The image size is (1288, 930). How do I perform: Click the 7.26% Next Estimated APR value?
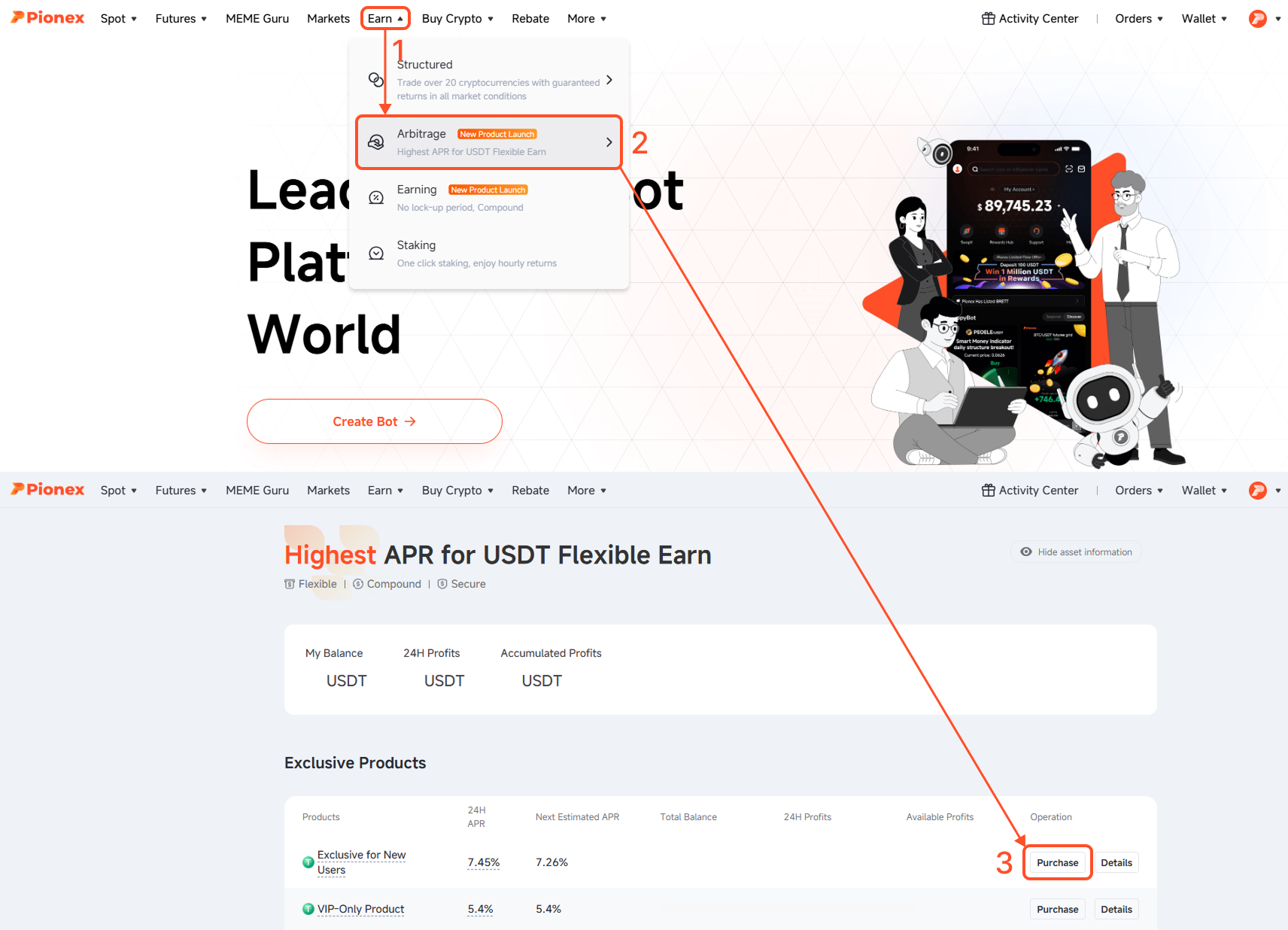551,862
